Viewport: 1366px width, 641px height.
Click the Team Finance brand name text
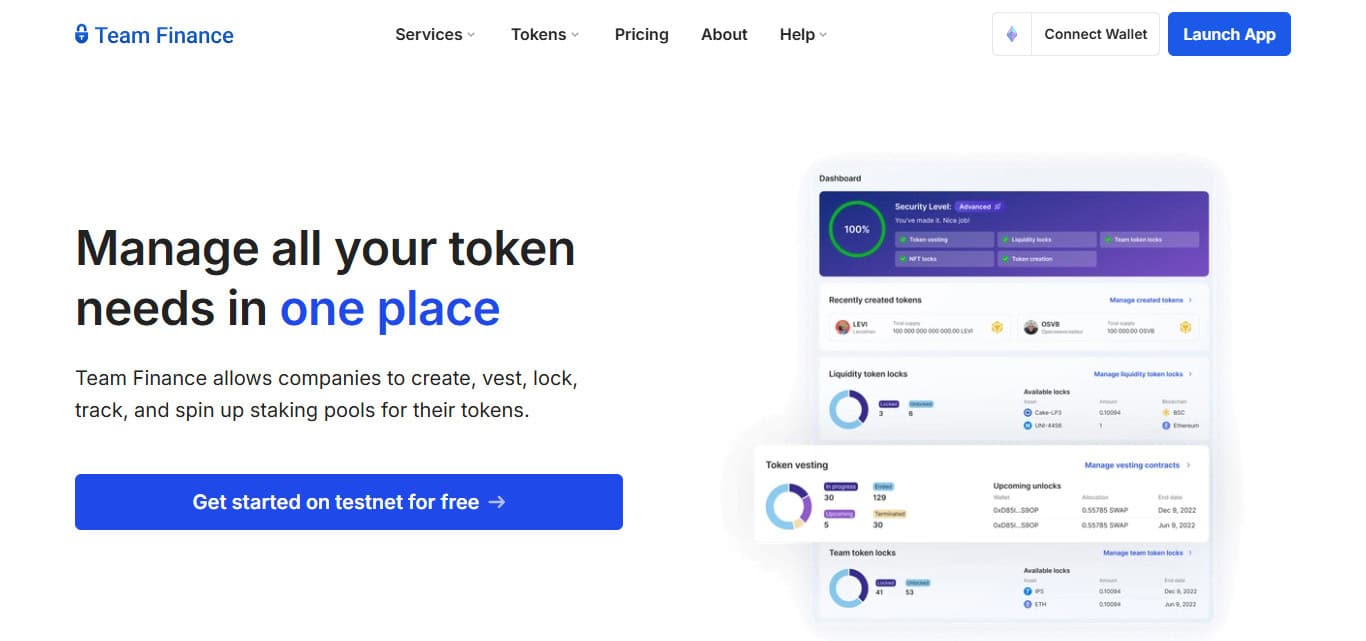164,35
